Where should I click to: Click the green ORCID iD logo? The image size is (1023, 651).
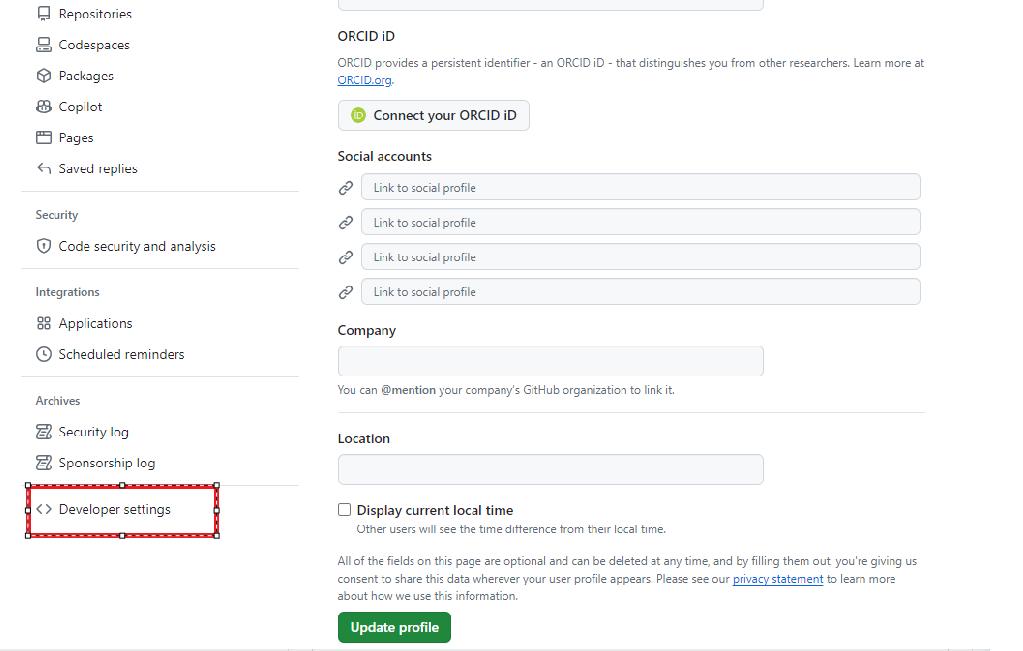pos(358,115)
